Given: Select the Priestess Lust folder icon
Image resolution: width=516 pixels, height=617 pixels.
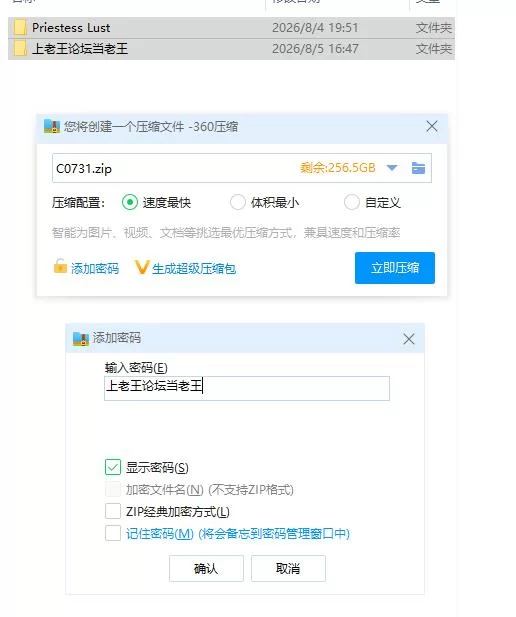Looking at the screenshot, I should tap(20, 28).
